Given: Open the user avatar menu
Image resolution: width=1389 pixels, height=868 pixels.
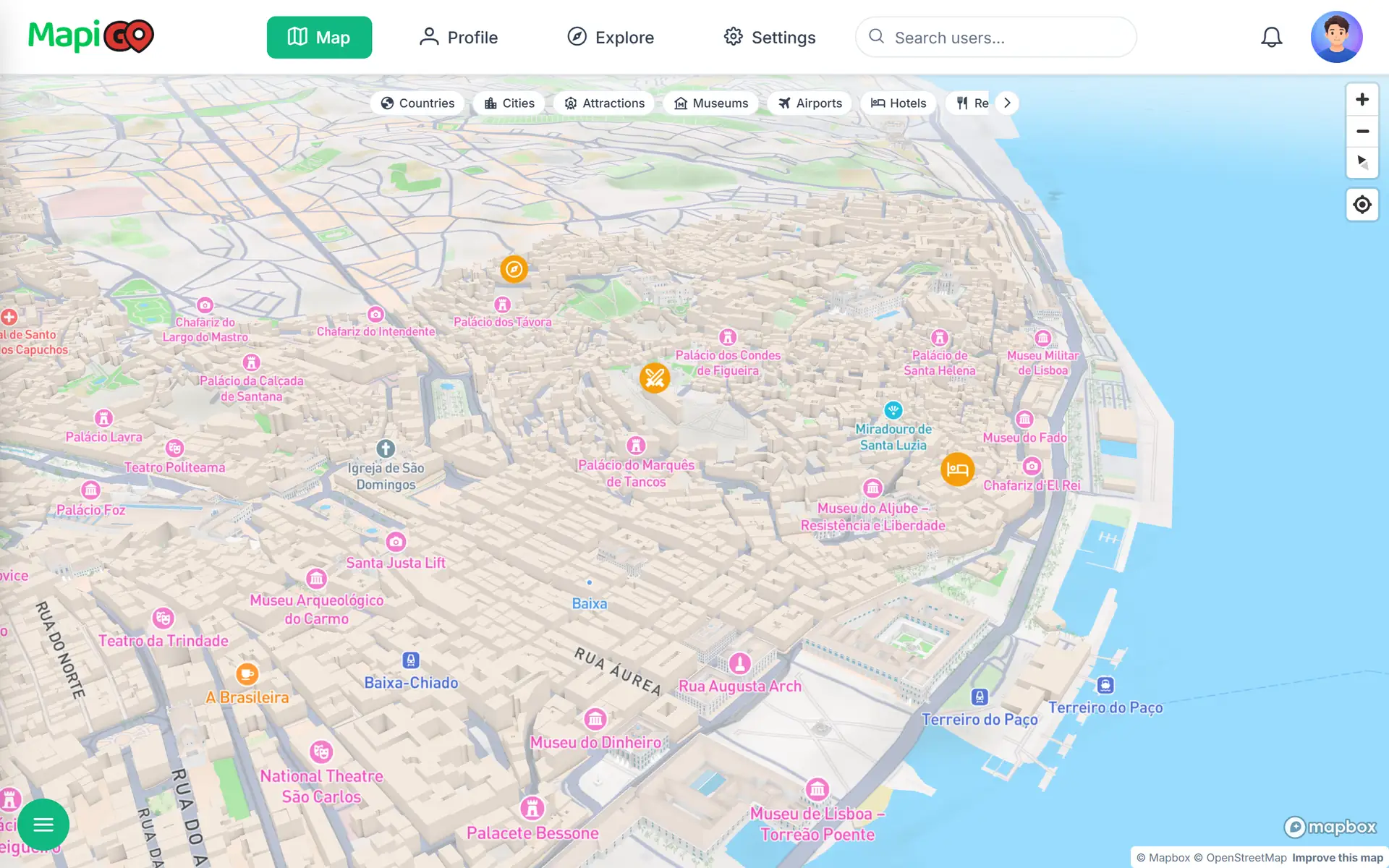Looking at the screenshot, I should [1336, 37].
